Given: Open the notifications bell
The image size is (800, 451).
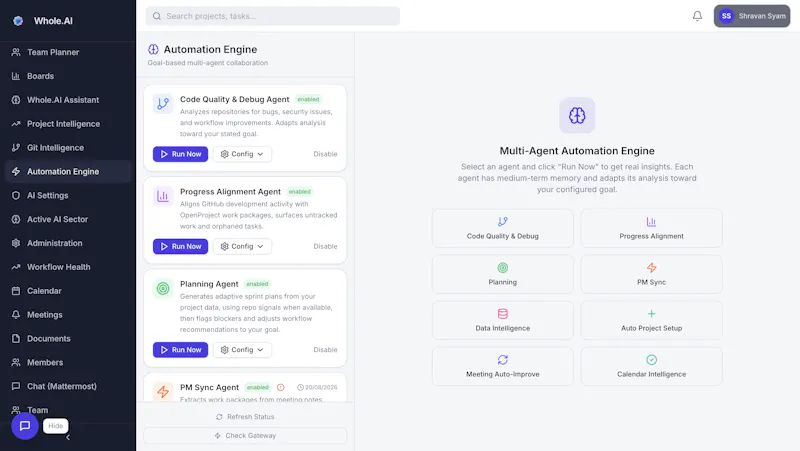Looking at the screenshot, I should point(697,16).
